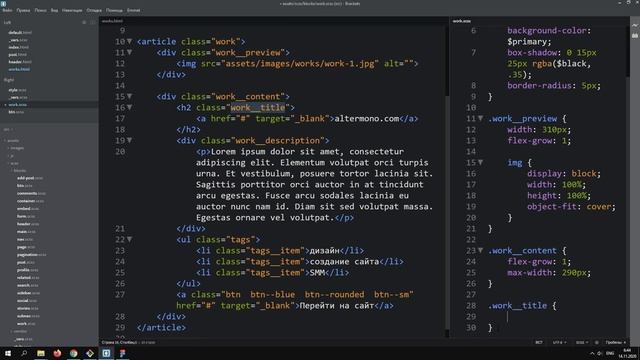Open profile.scss in the file tree

[x=27, y=270]
